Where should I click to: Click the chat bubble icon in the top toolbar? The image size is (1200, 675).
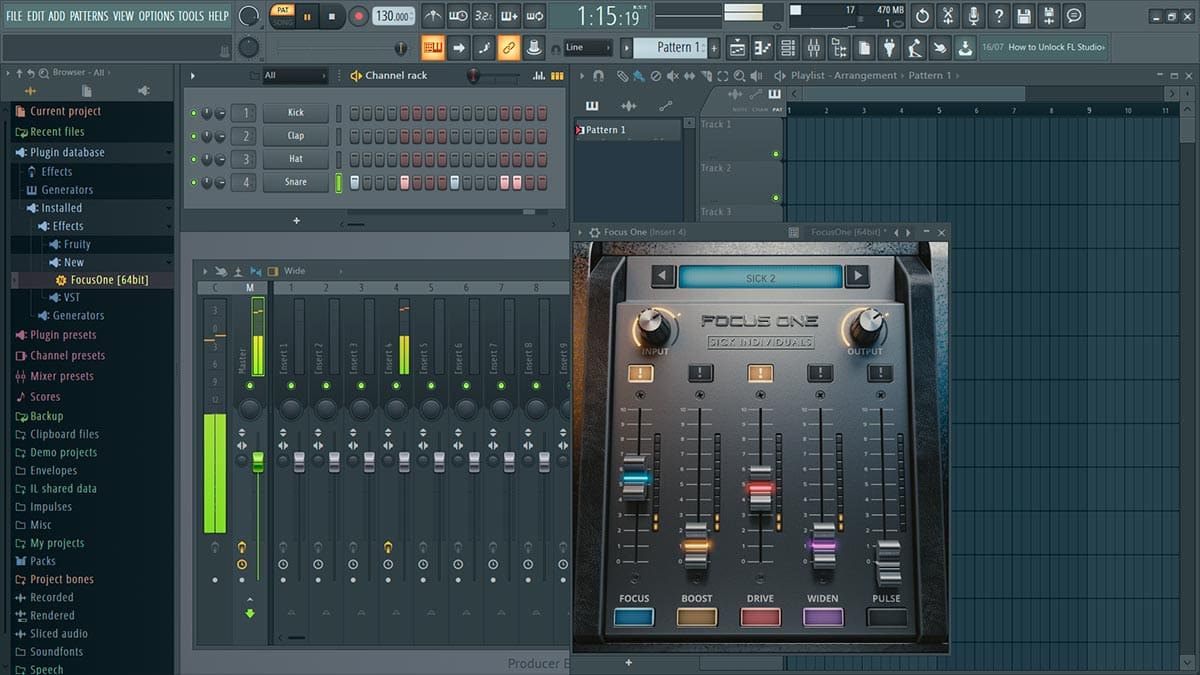pos(1074,16)
